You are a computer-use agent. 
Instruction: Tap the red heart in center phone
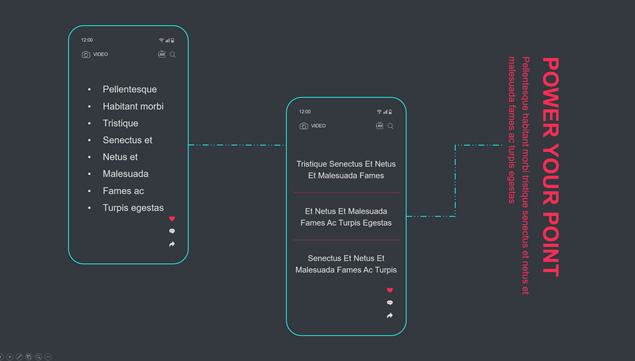pyautogui.click(x=390, y=290)
